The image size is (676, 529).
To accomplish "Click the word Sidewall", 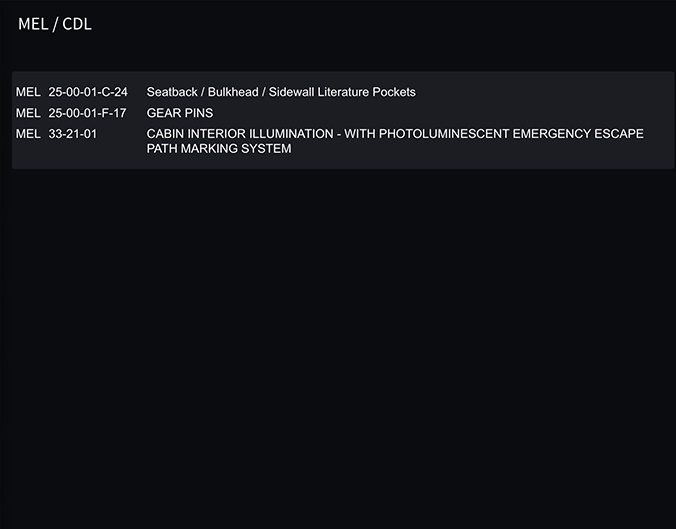I will tap(291, 92).
